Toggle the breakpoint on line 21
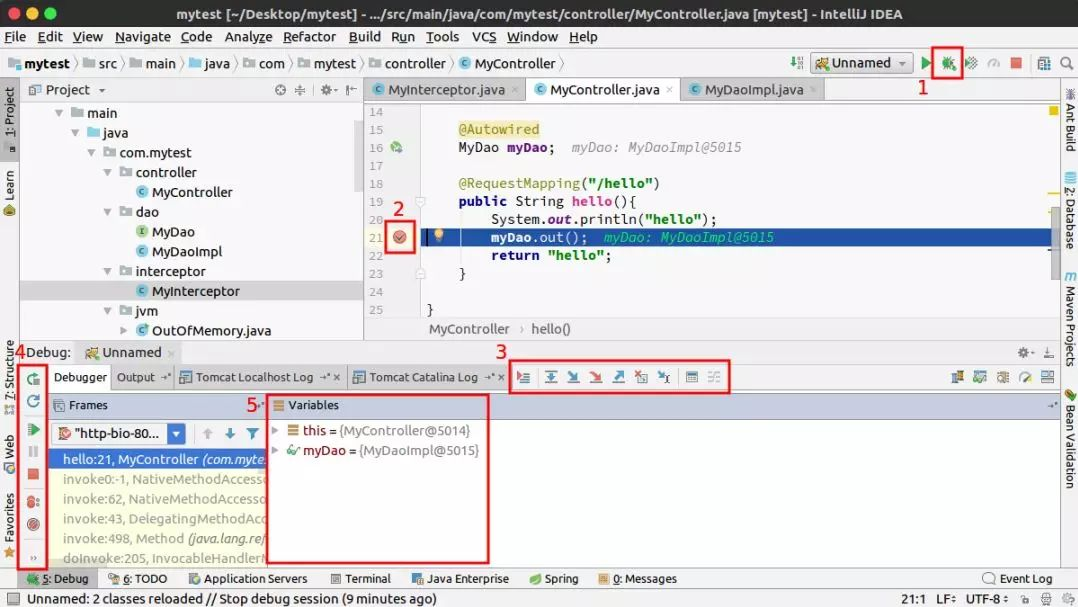Viewport: 1078px width, 607px height. pyautogui.click(x=399, y=237)
